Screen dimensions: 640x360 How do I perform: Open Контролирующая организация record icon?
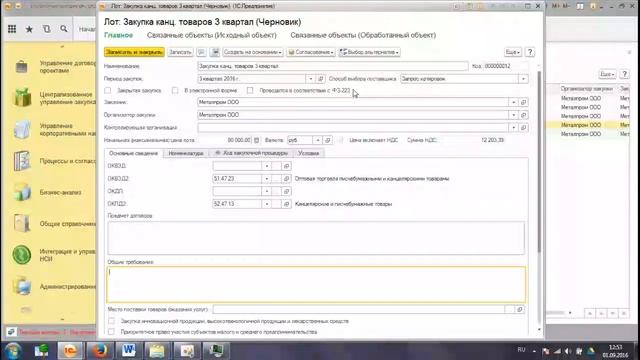click(523, 127)
